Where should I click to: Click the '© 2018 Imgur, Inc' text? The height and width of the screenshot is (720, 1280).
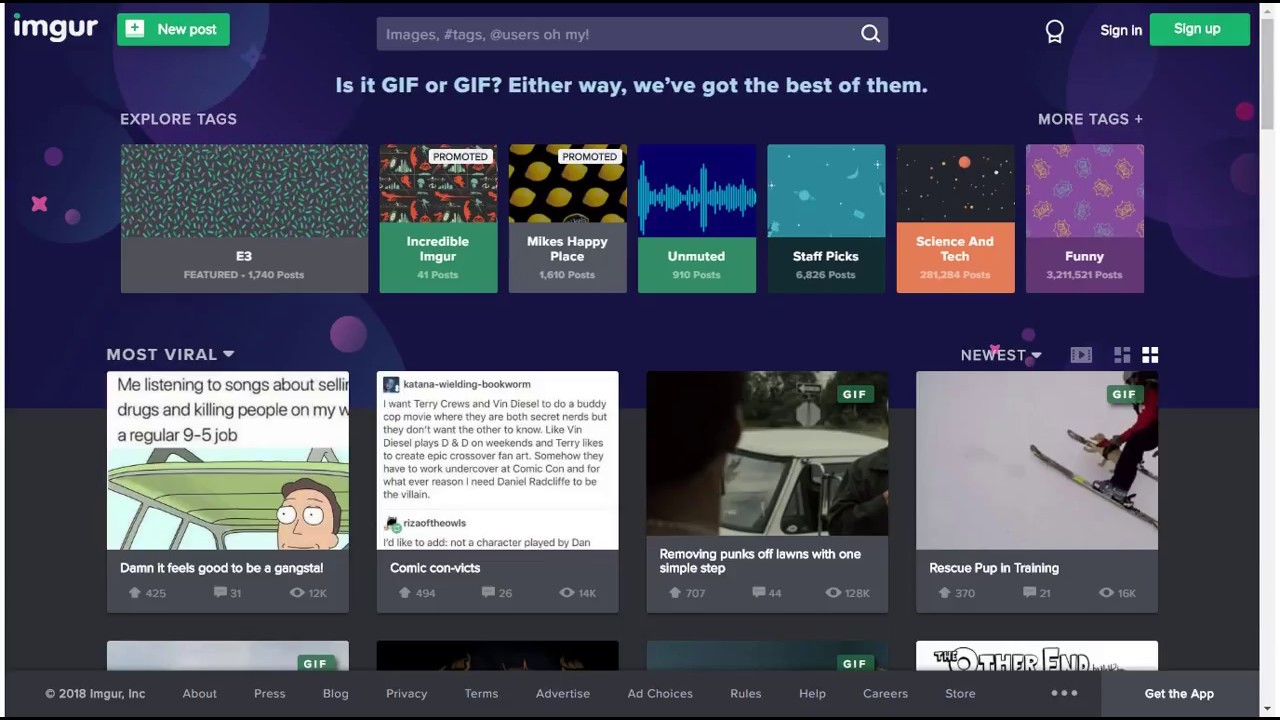[95, 693]
